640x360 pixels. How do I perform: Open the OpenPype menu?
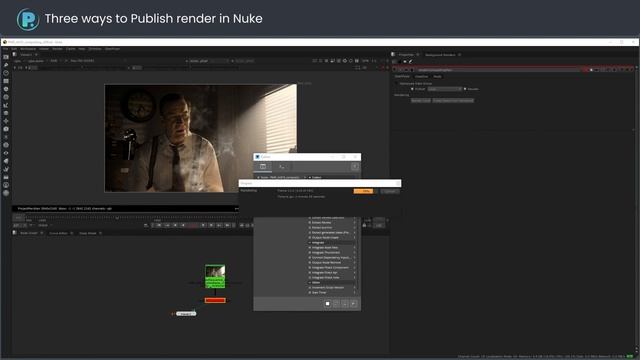coord(113,49)
